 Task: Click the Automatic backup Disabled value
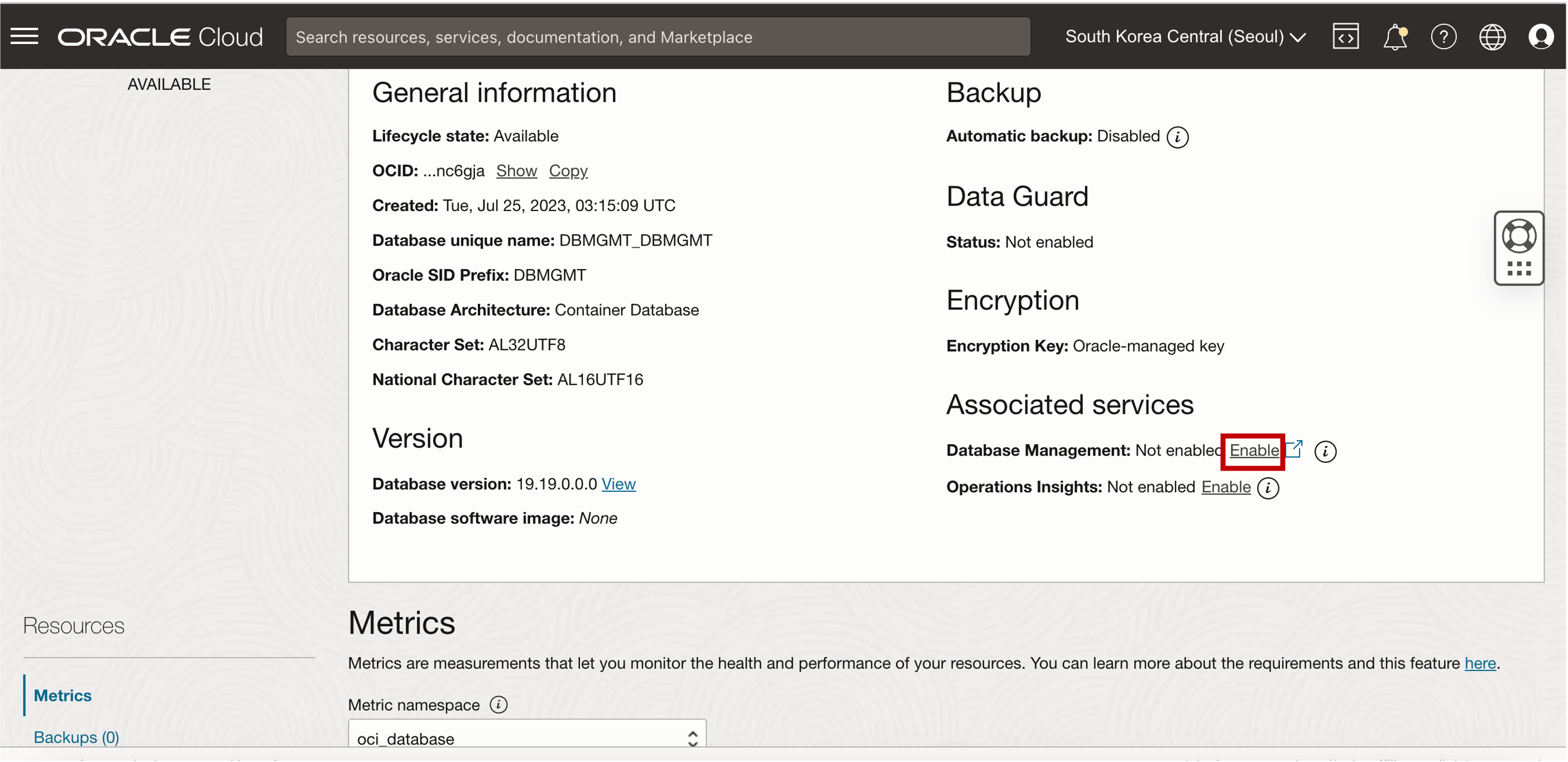[1128, 136]
